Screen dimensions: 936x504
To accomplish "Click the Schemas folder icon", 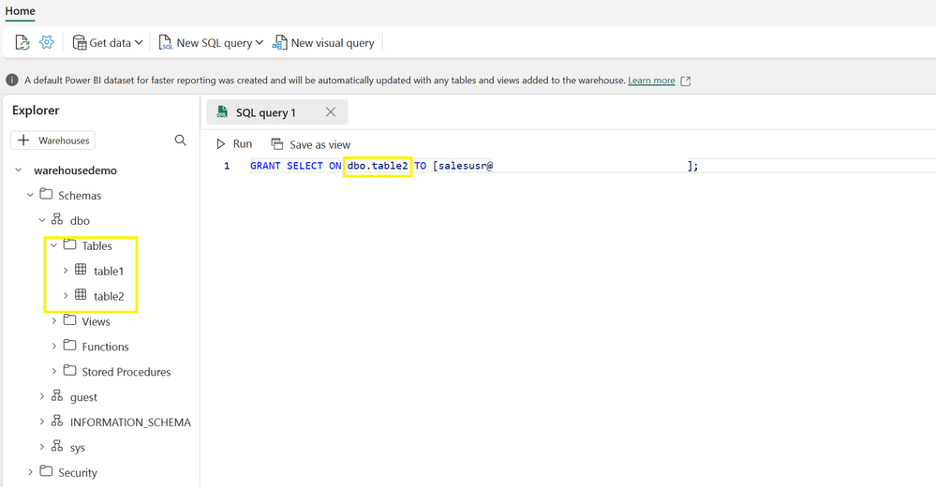I will click(46, 194).
